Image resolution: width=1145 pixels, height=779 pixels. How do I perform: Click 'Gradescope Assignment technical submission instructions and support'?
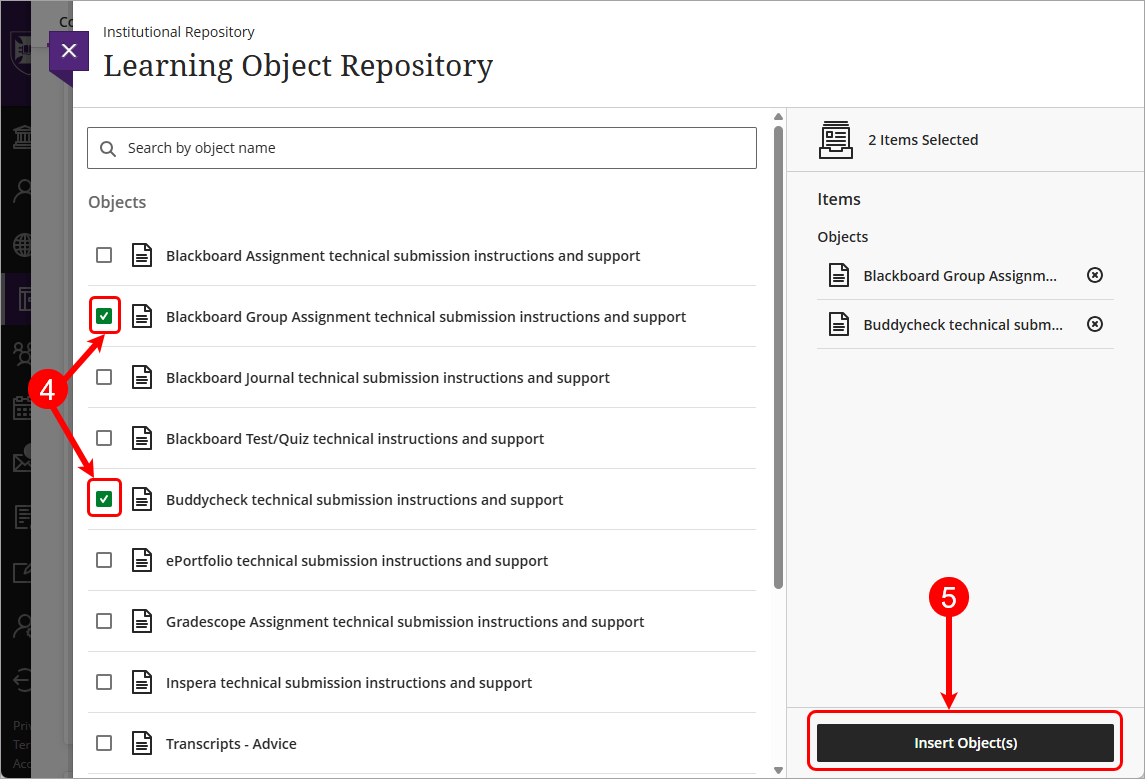point(405,622)
